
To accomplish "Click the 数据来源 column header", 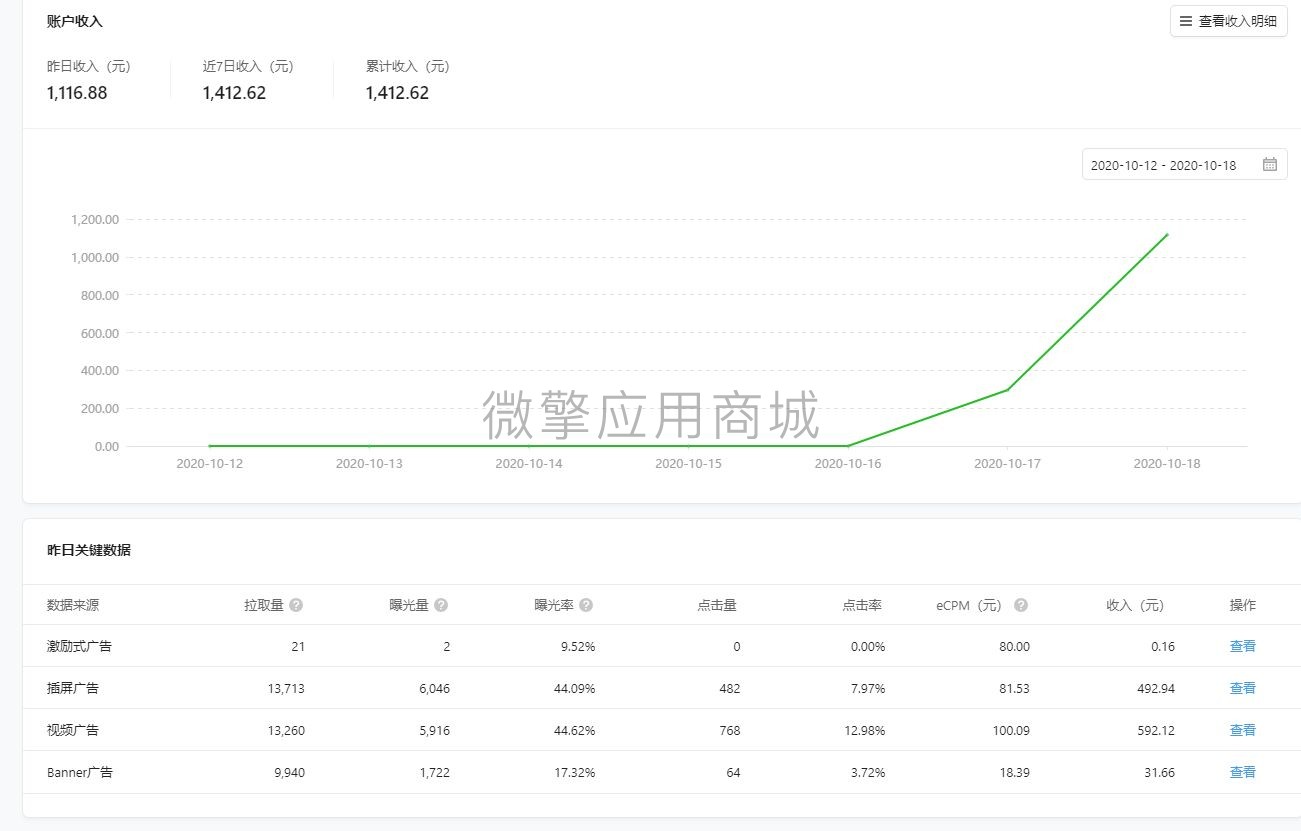I will pyautogui.click(x=73, y=605).
